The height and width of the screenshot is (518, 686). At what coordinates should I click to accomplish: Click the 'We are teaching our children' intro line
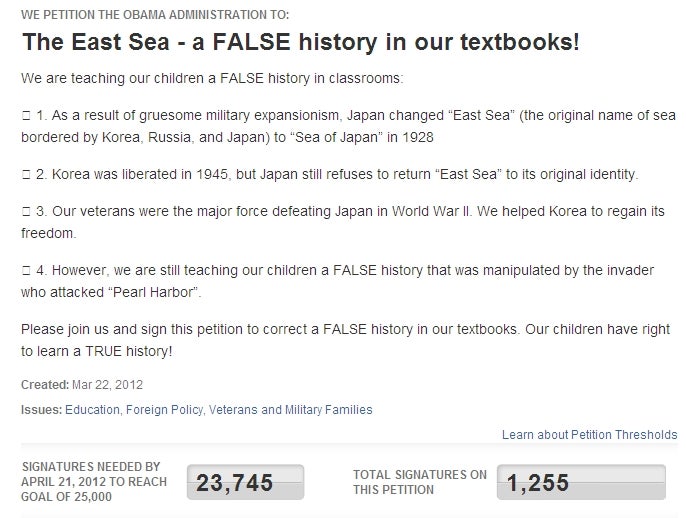pos(212,78)
